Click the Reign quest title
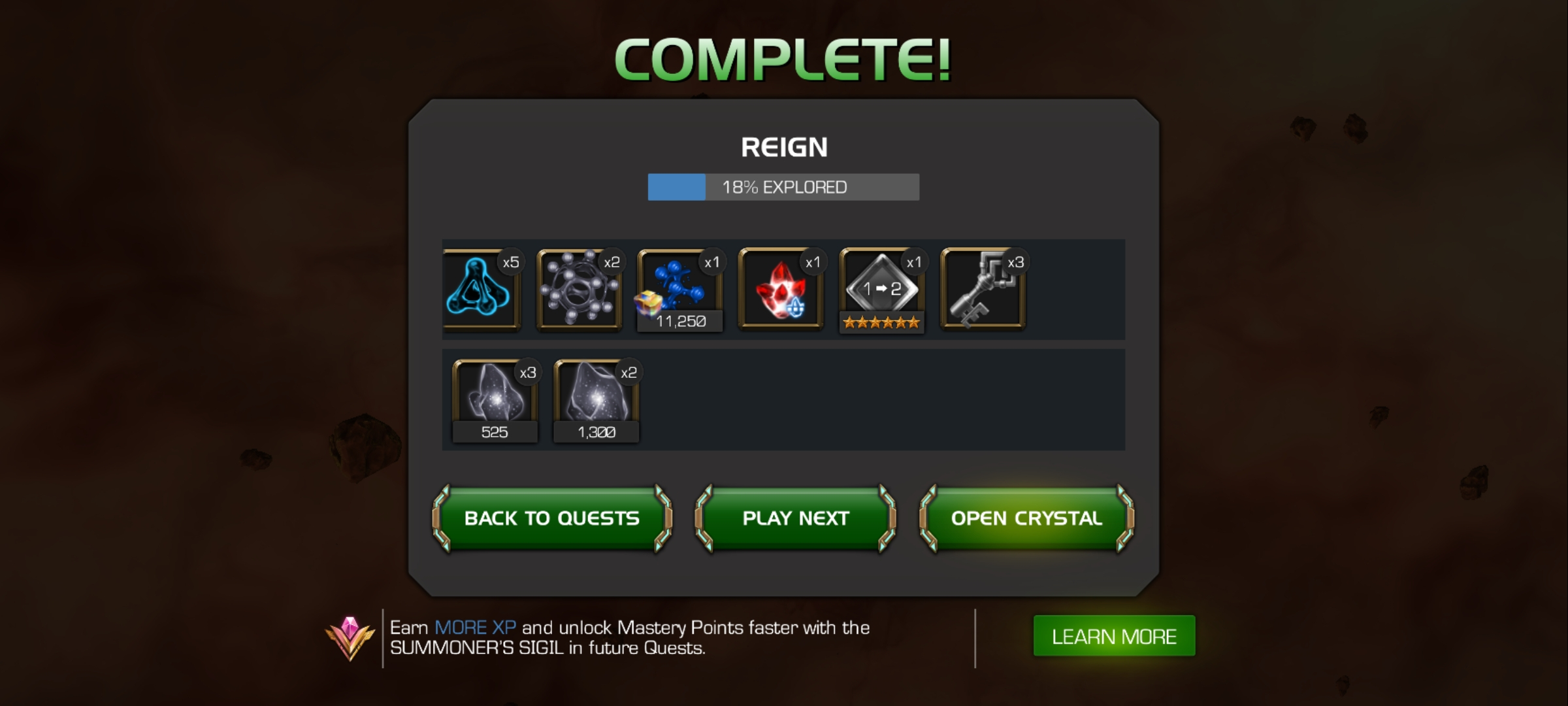1568x706 pixels. 784,147
